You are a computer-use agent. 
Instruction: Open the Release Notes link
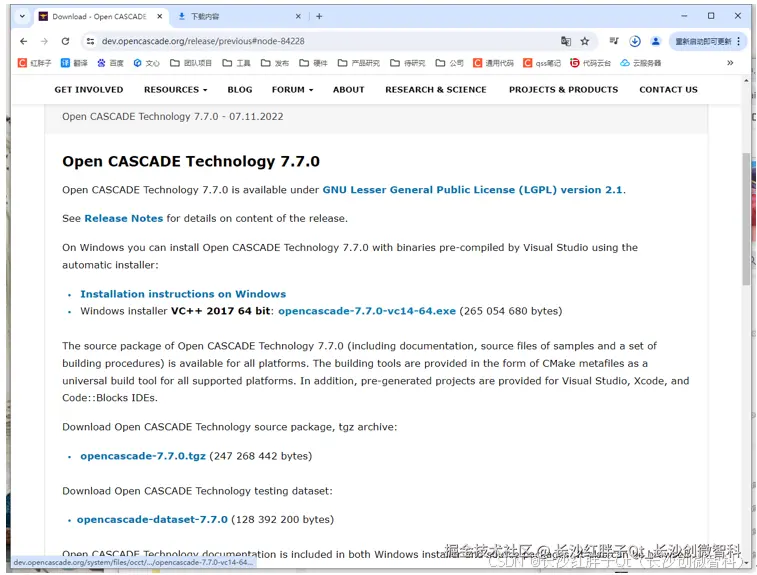pos(124,218)
